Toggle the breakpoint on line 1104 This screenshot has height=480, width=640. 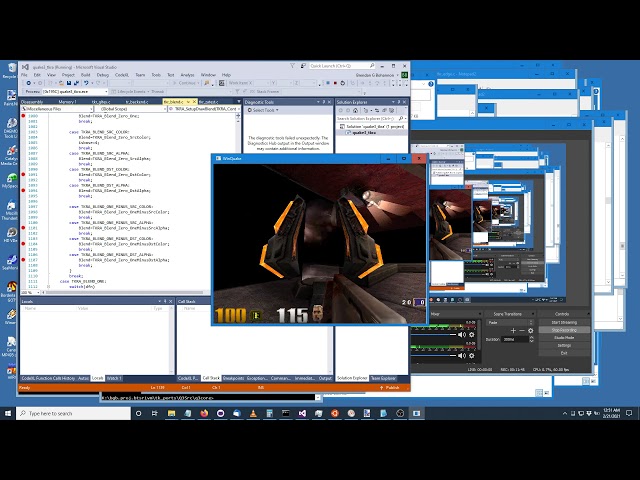point(23,244)
